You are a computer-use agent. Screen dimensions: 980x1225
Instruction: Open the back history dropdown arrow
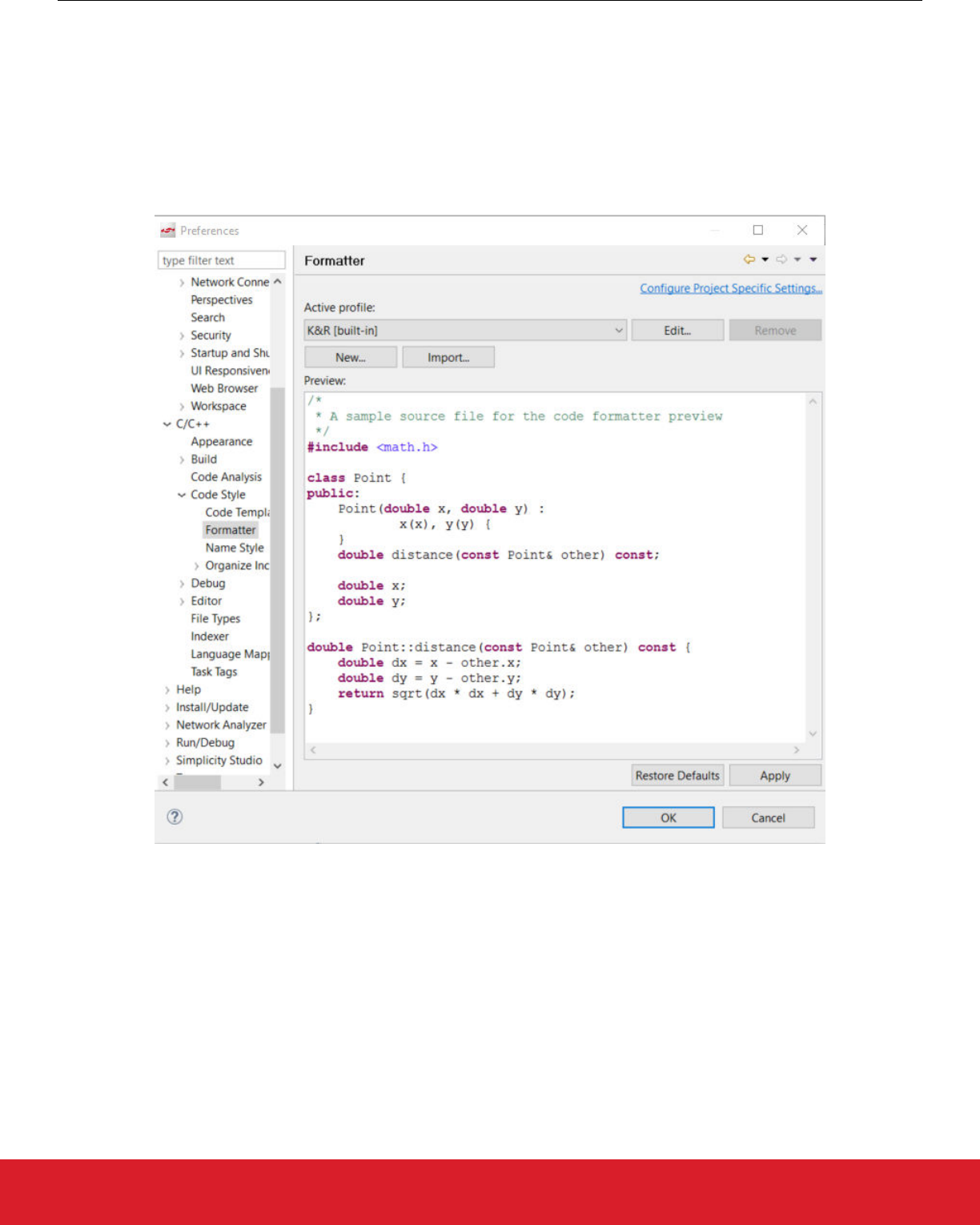765,259
